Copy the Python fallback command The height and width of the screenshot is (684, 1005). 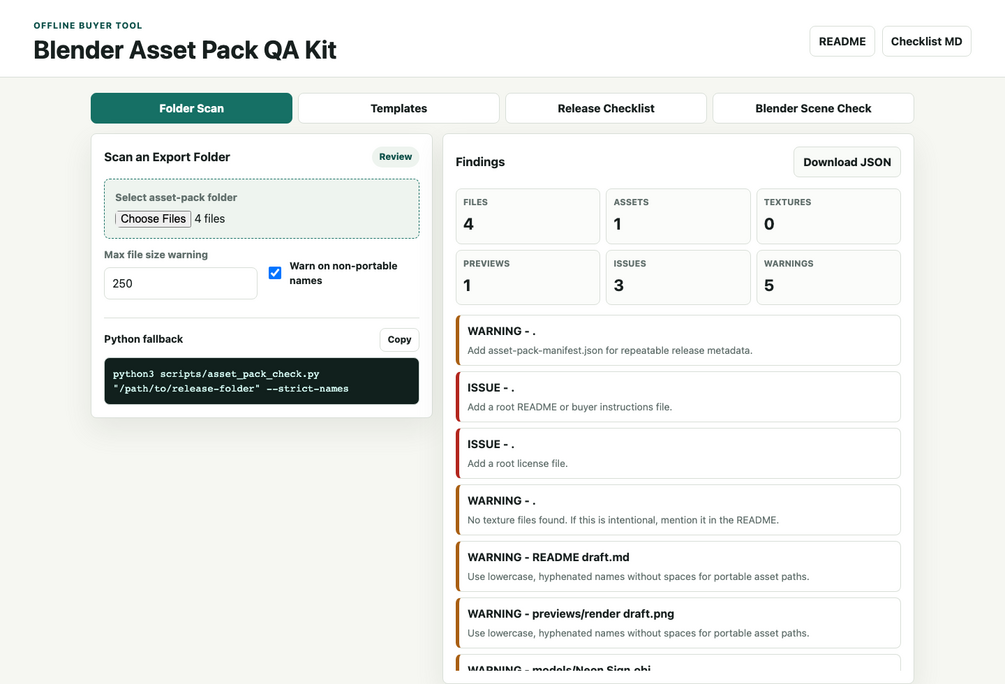[x=399, y=340]
